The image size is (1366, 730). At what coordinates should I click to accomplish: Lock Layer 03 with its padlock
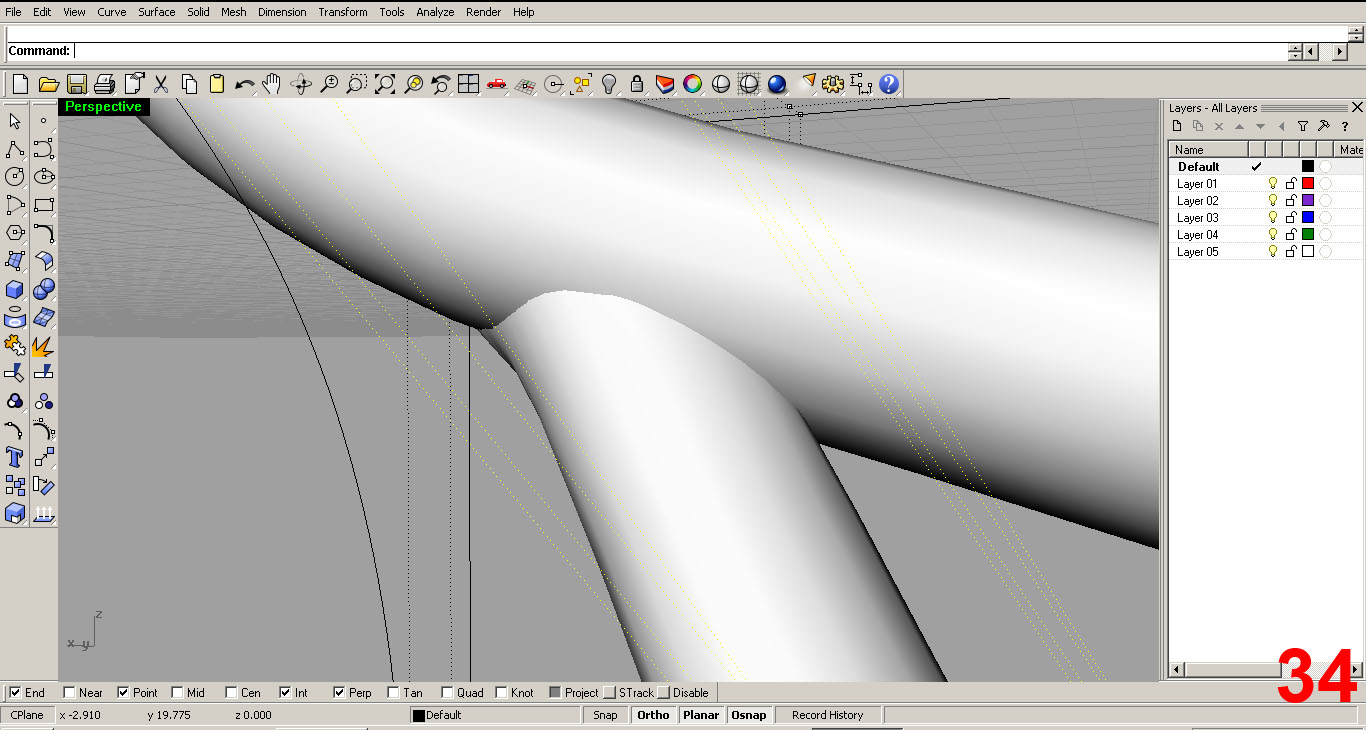click(x=1290, y=218)
